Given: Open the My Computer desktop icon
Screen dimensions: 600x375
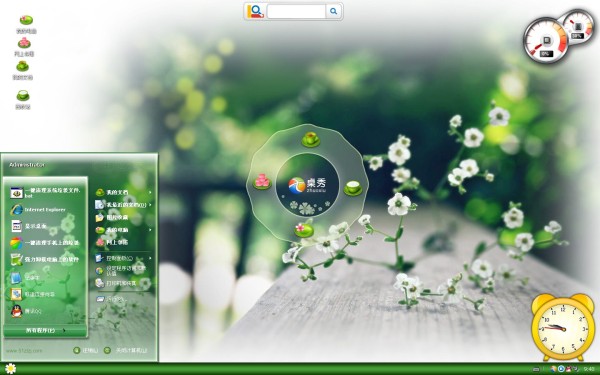Looking at the screenshot, I should point(26,24).
